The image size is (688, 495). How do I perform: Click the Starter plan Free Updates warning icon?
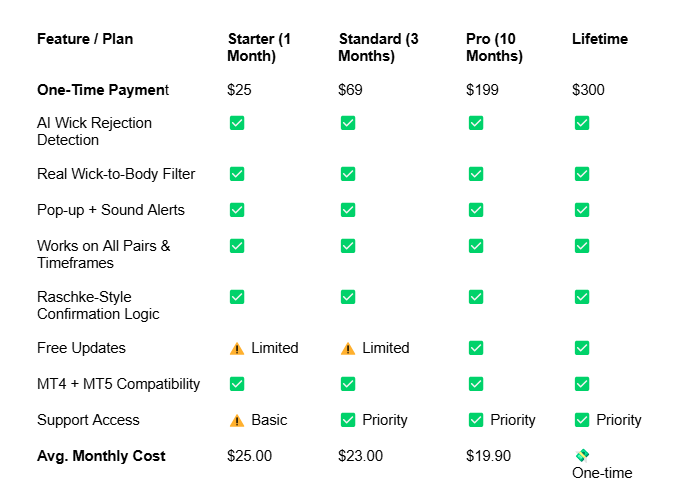point(237,348)
